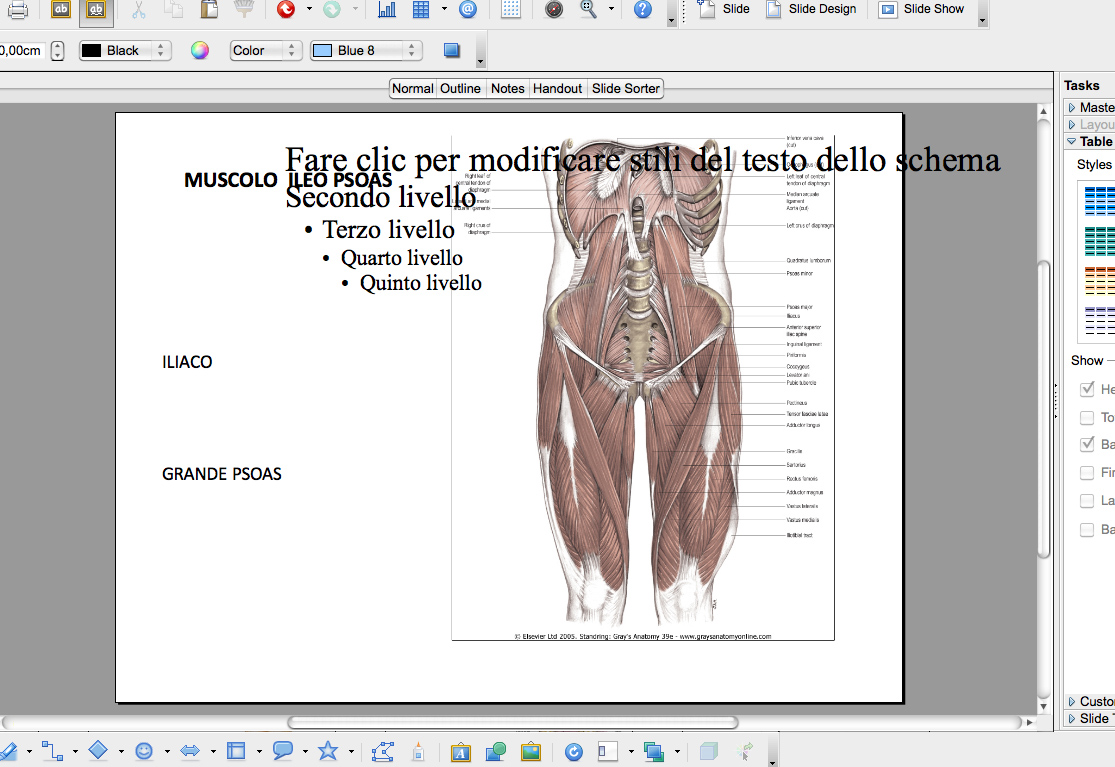Switch to the Outline view tab
Viewport: 1115px width, 767px height.
click(x=460, y=89)
